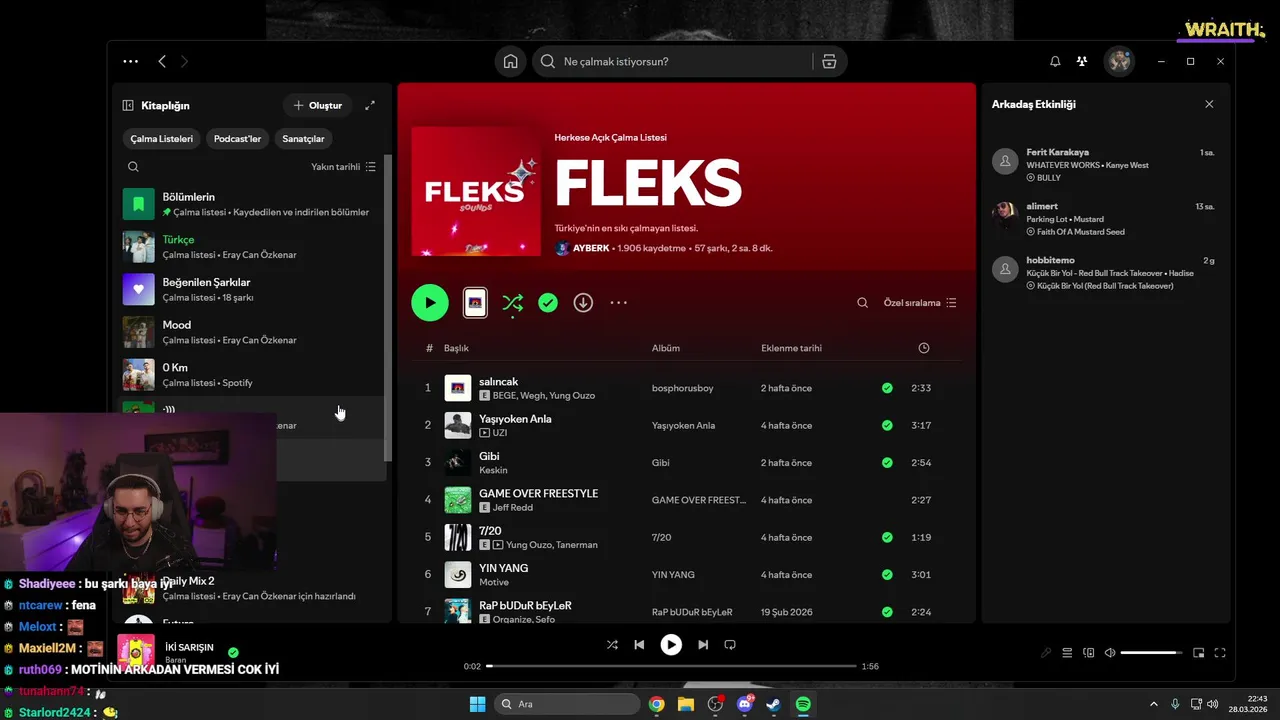1280x720 pixels.
Task: Skip to next track
Action: (x=703, y=645)
